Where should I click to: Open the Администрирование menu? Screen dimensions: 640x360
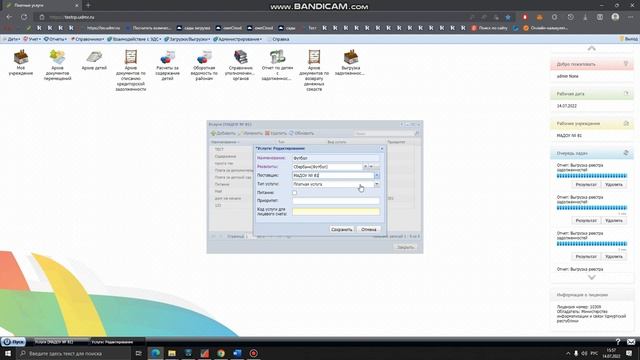[x=238, y=39]
